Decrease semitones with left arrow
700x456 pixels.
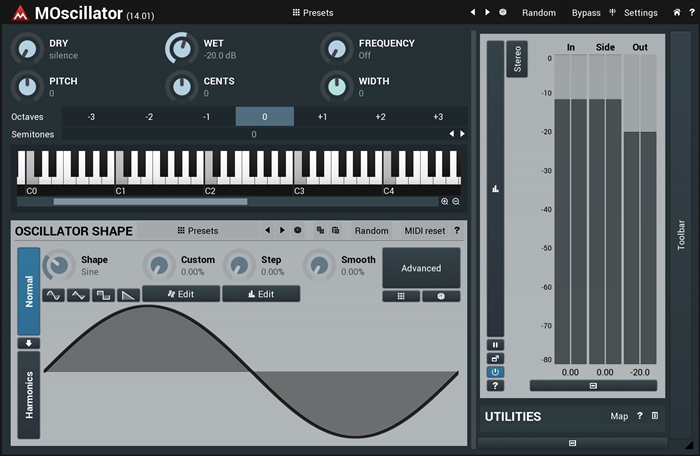451,134
